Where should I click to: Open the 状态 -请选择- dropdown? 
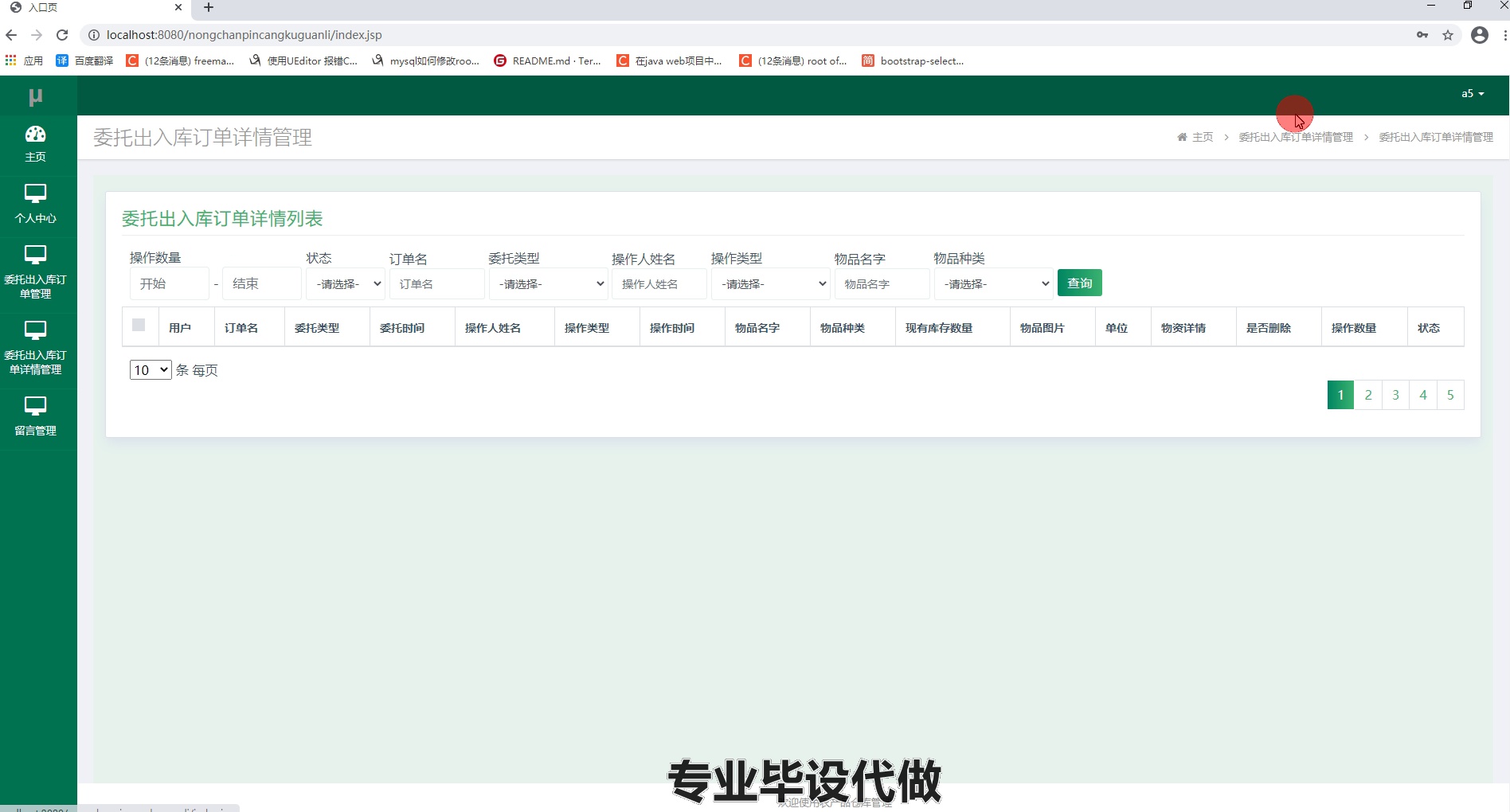[x=345, y=283]
